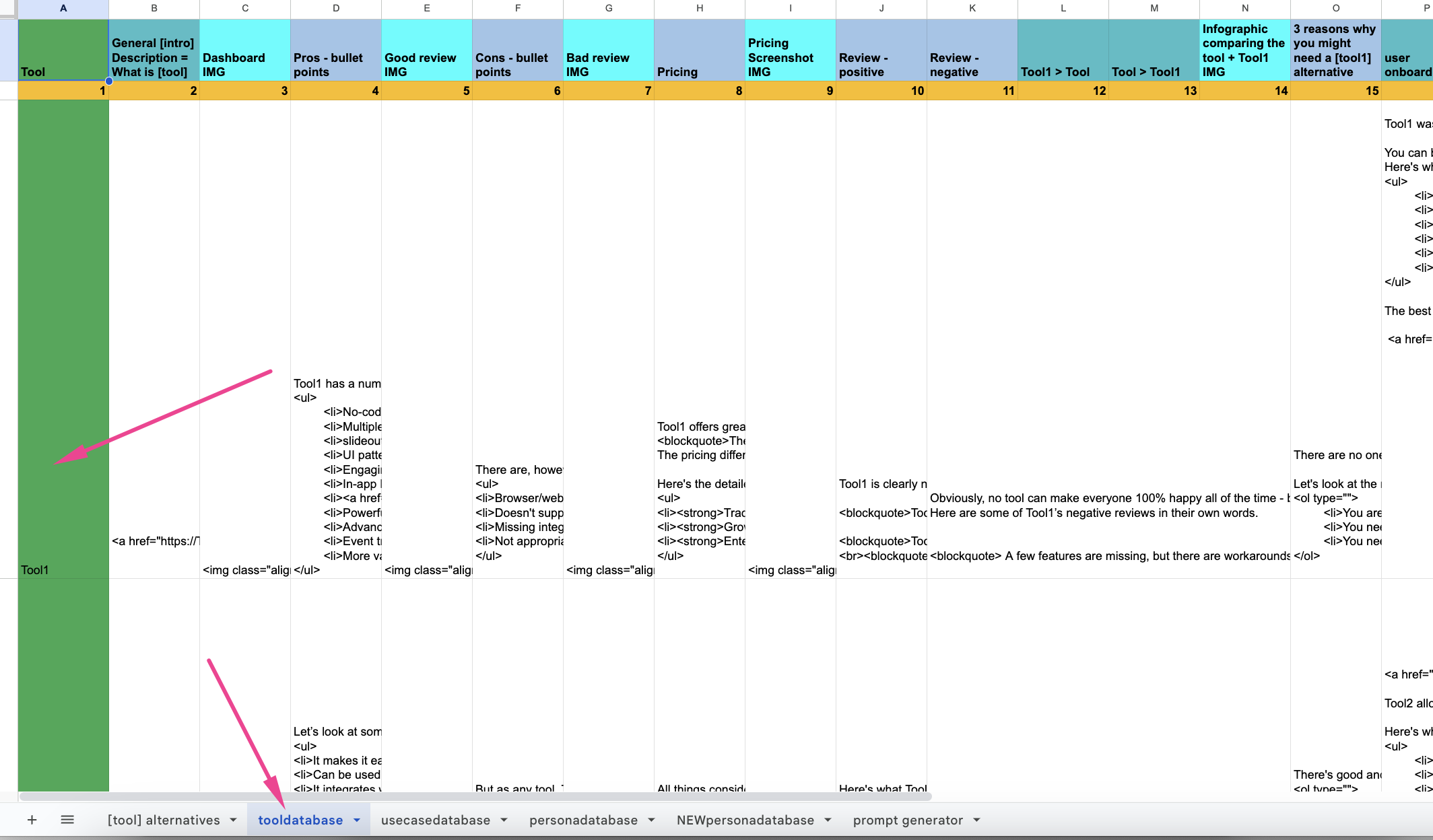Image resolution: width=1433 pixels, height=840 pixels.
Task: Expand [tool] alternatives tab dropdown arrow
Action: (233, 820)
